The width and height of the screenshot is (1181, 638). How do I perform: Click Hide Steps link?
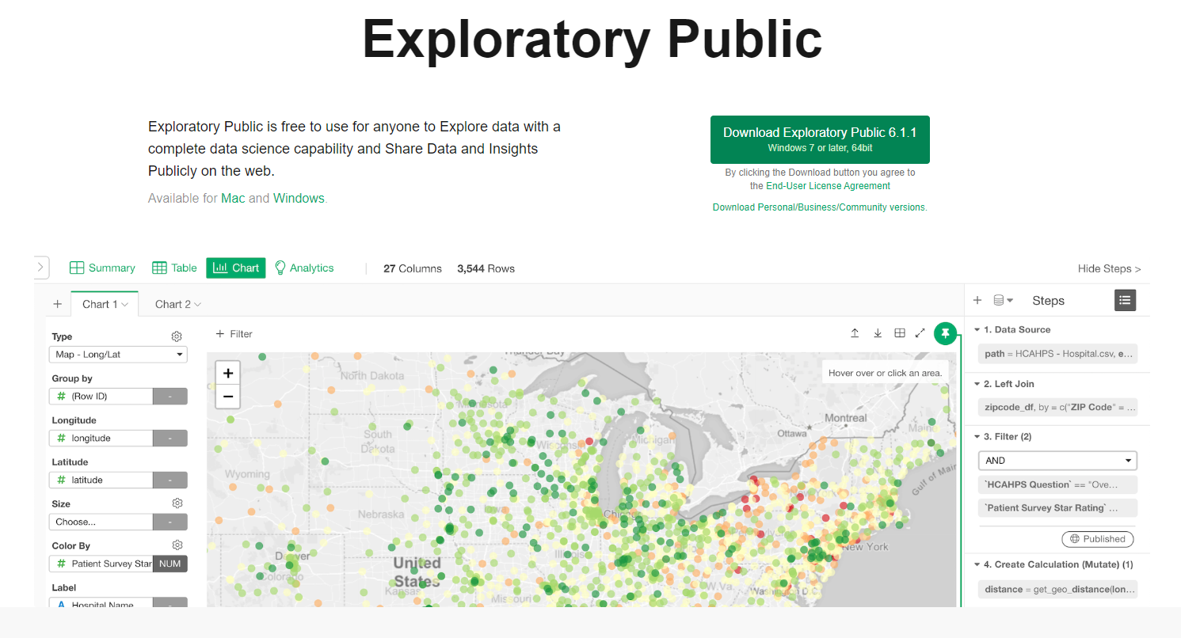(x=1109, y=268)
